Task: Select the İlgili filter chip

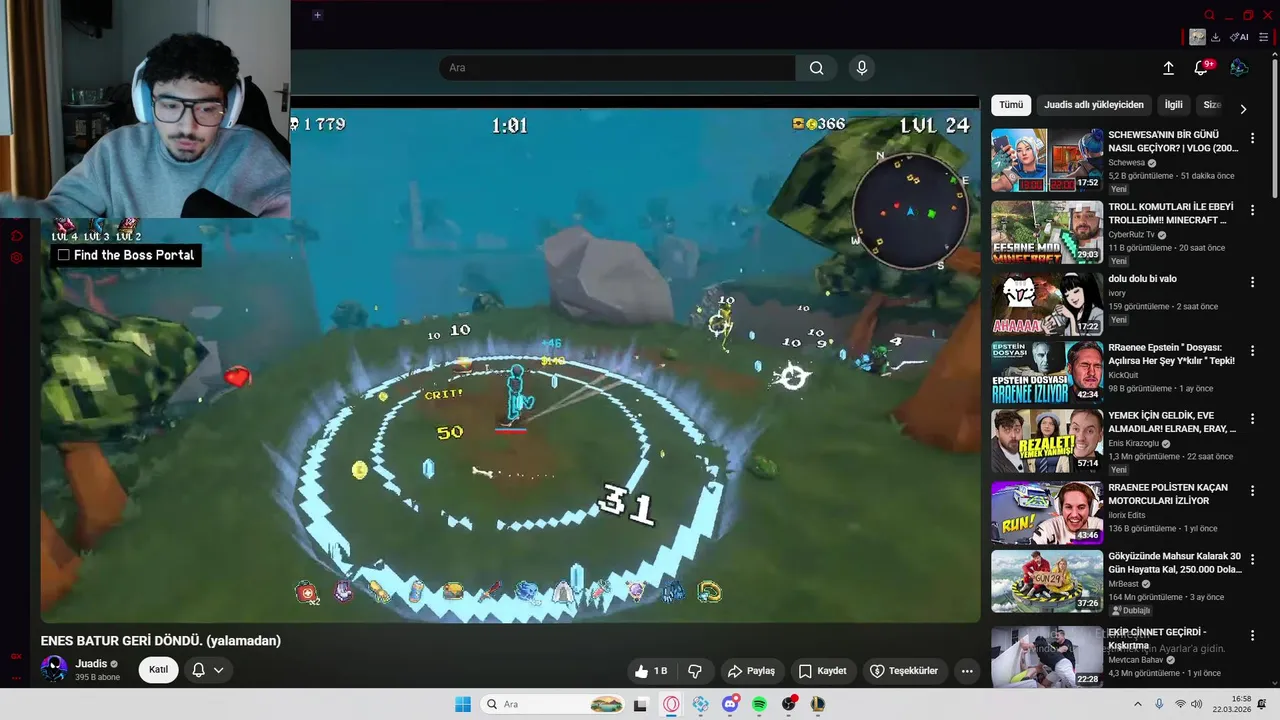Action: point(1173,105)
